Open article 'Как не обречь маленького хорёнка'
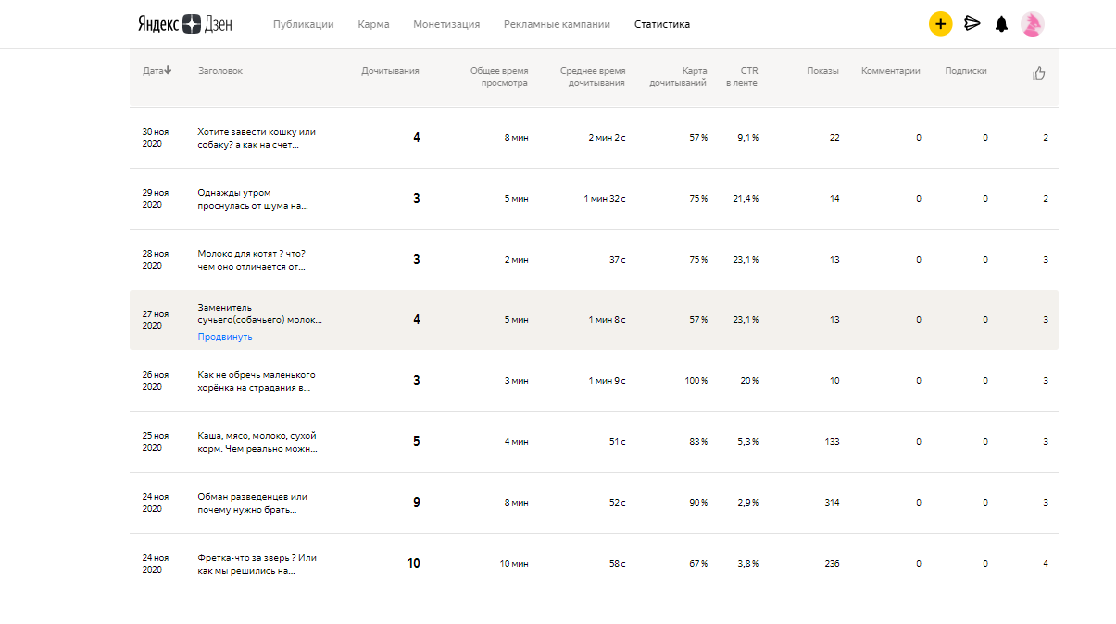The height and width of the screenshot is (624, 1116). 256,381
